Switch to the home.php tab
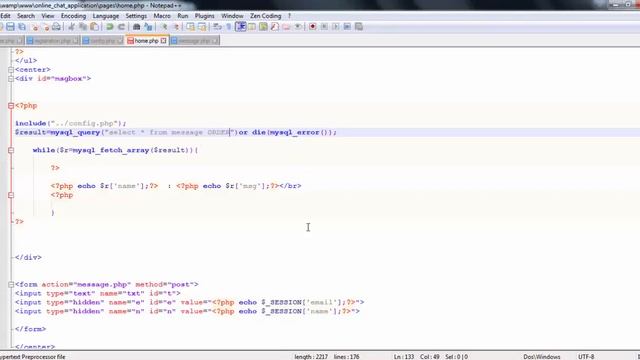 146,41
